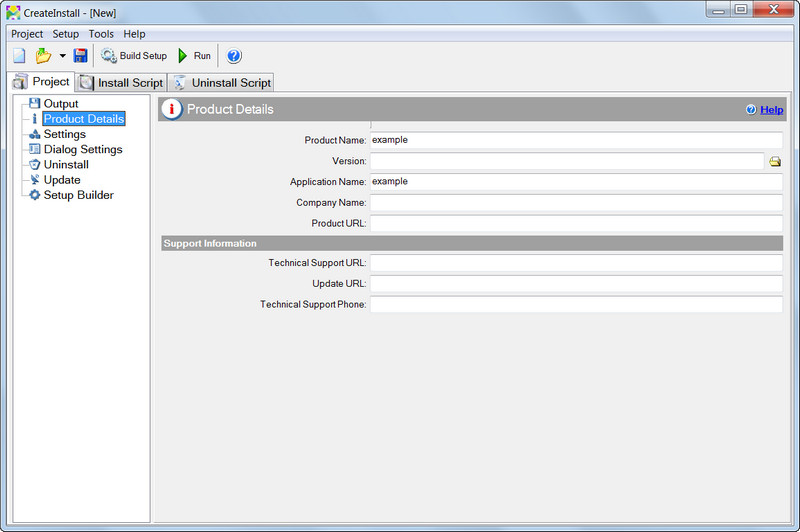Click the Technical Support URL field
Screen dimensions: 800x532
click(576, 263)
